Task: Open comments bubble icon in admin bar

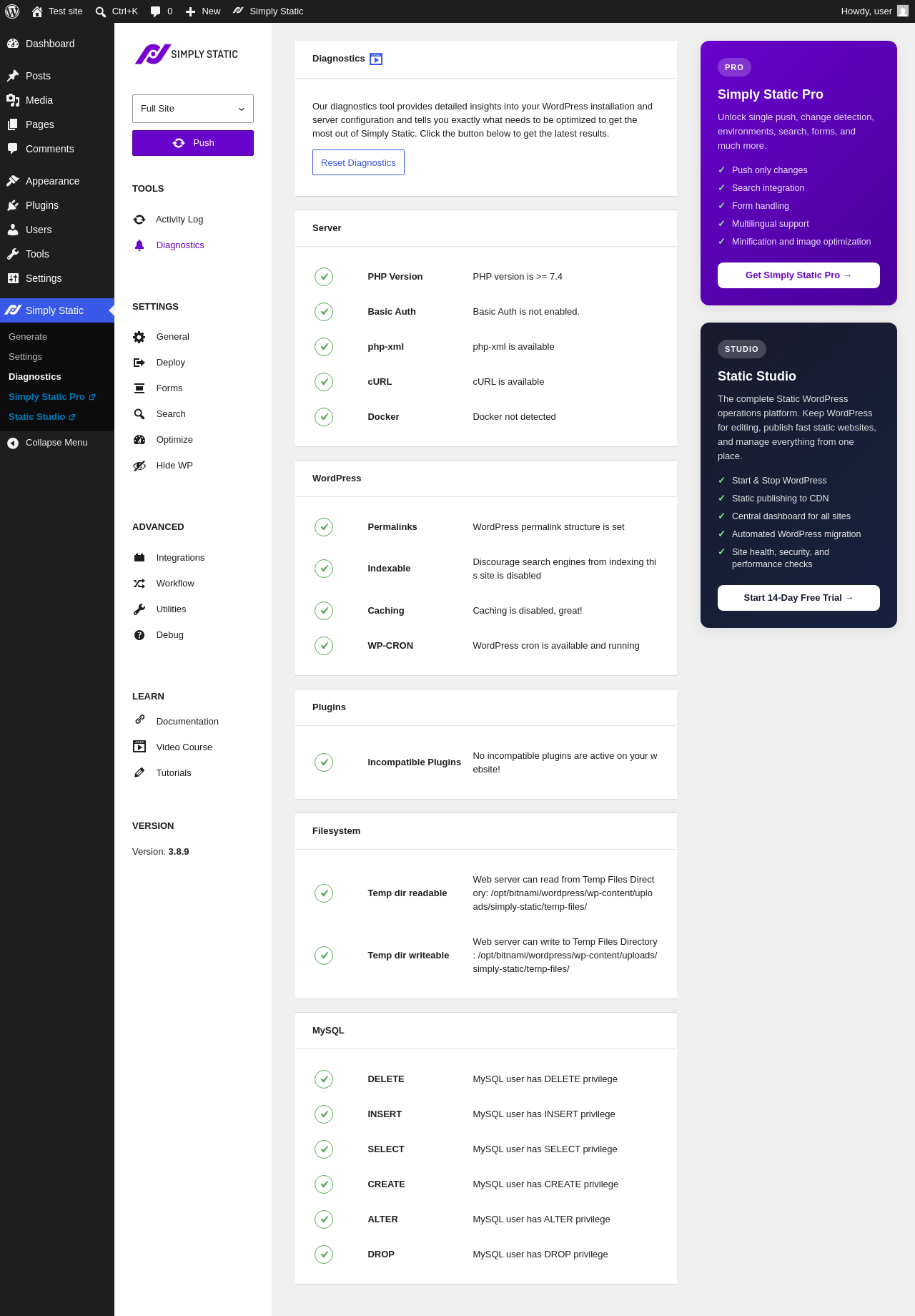Action: click(156, 11)
